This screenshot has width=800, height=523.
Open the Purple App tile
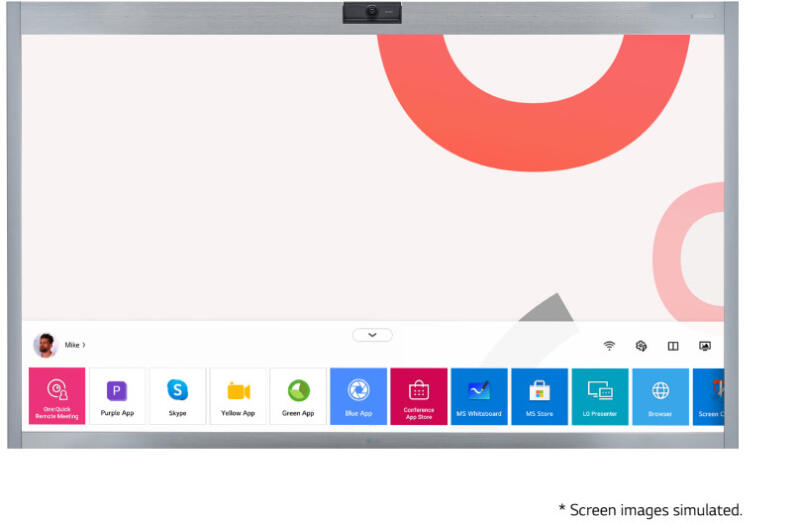click(x=117, y=396)
